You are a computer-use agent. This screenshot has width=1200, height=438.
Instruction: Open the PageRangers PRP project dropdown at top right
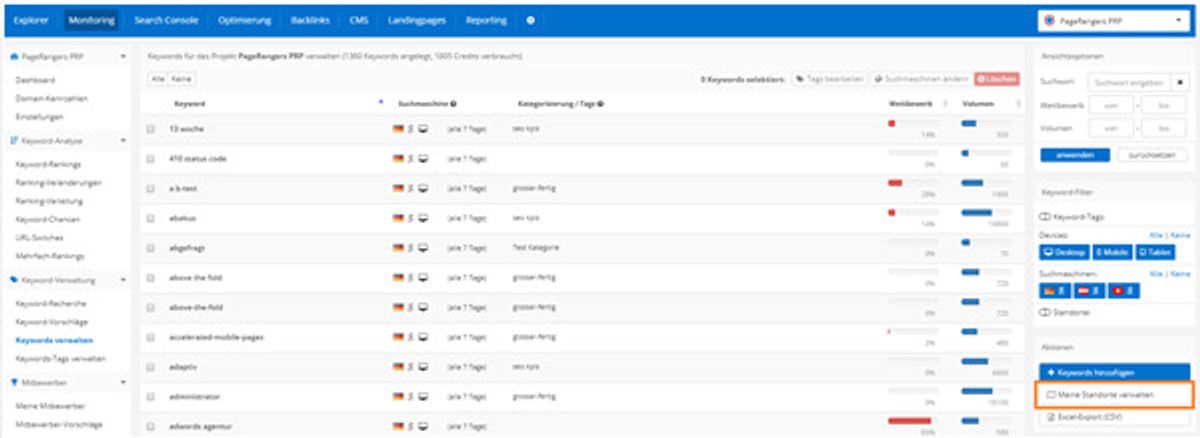[1115, 20]
